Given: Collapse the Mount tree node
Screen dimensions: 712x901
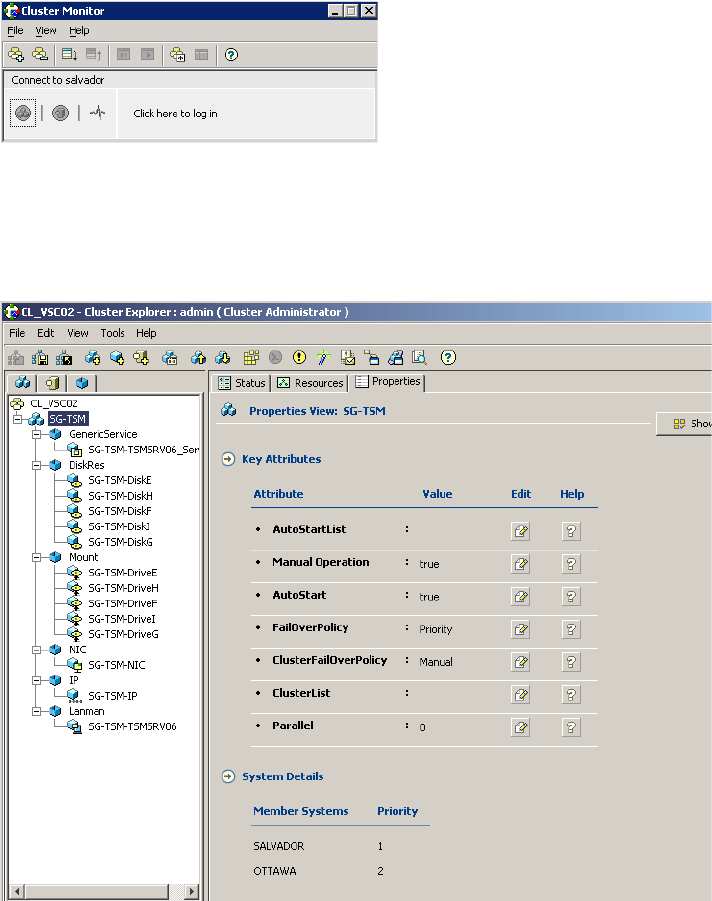Looking at the screenshot, I should point(37,557).
